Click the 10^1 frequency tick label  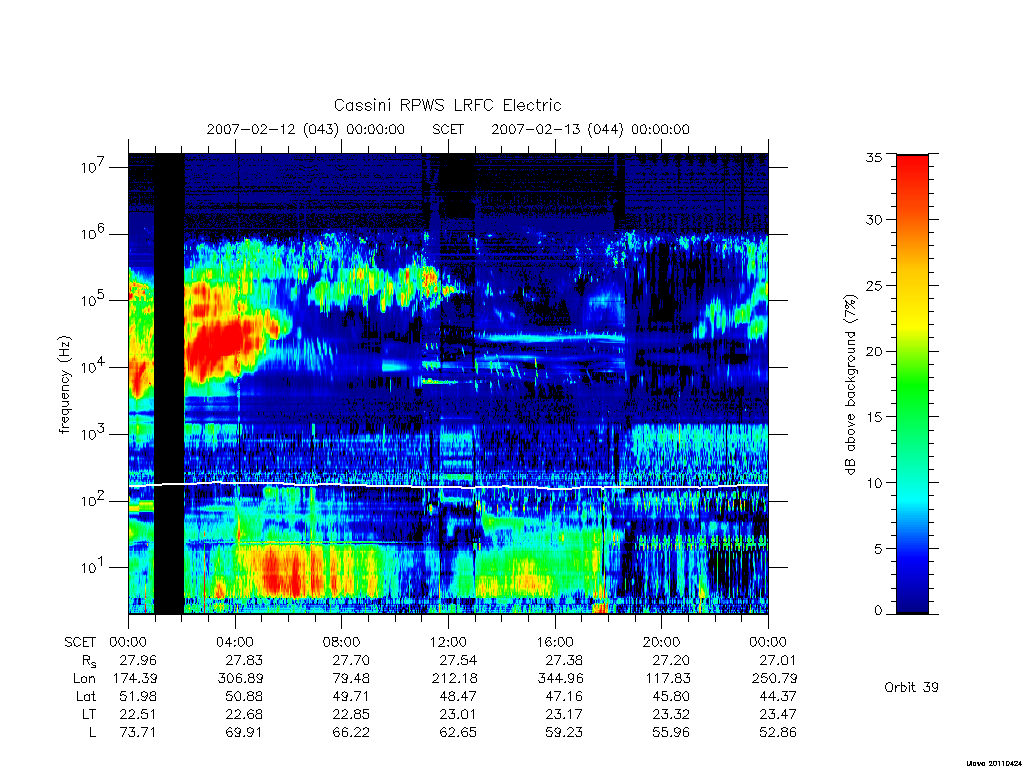tap(93, 566)
